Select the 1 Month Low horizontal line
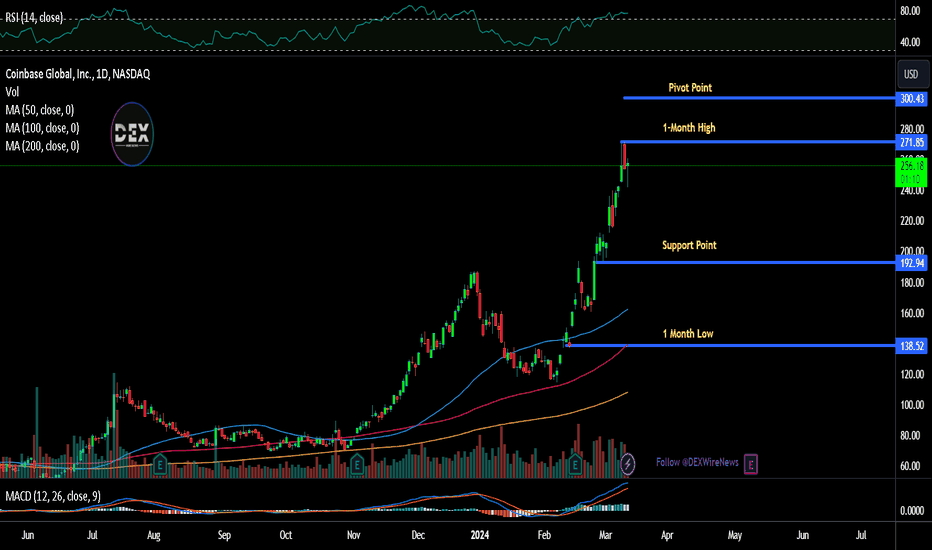 click(x=731, y=345)
